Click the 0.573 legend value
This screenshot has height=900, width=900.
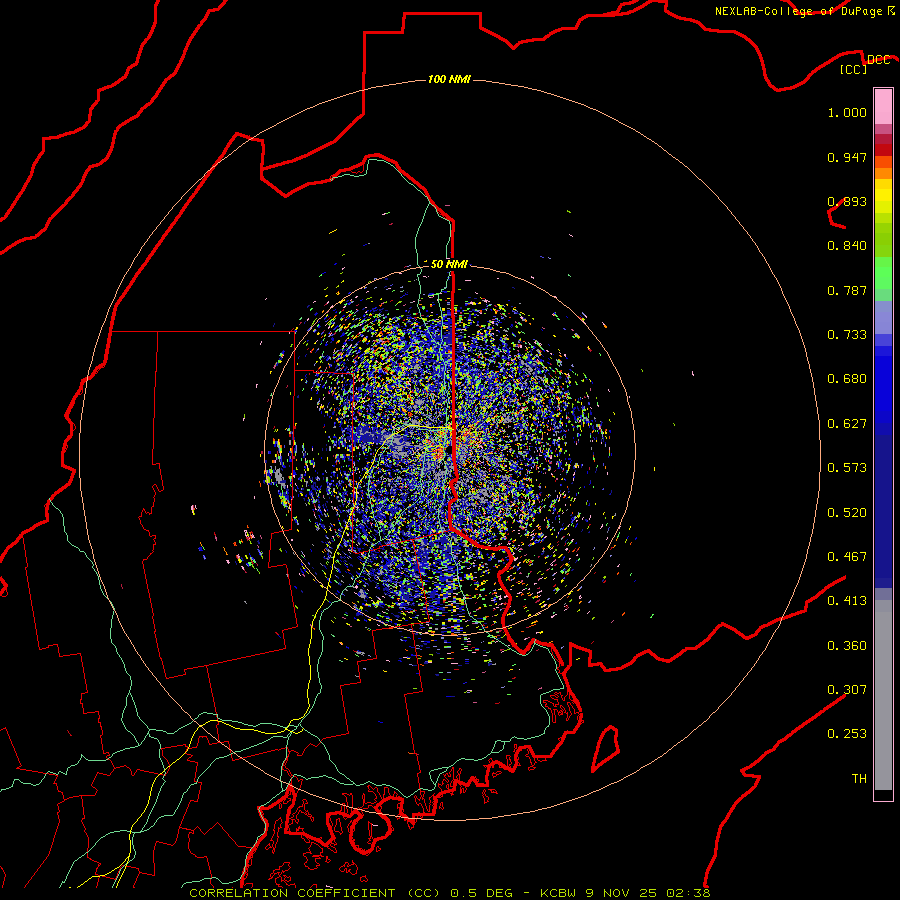(847, 468)
